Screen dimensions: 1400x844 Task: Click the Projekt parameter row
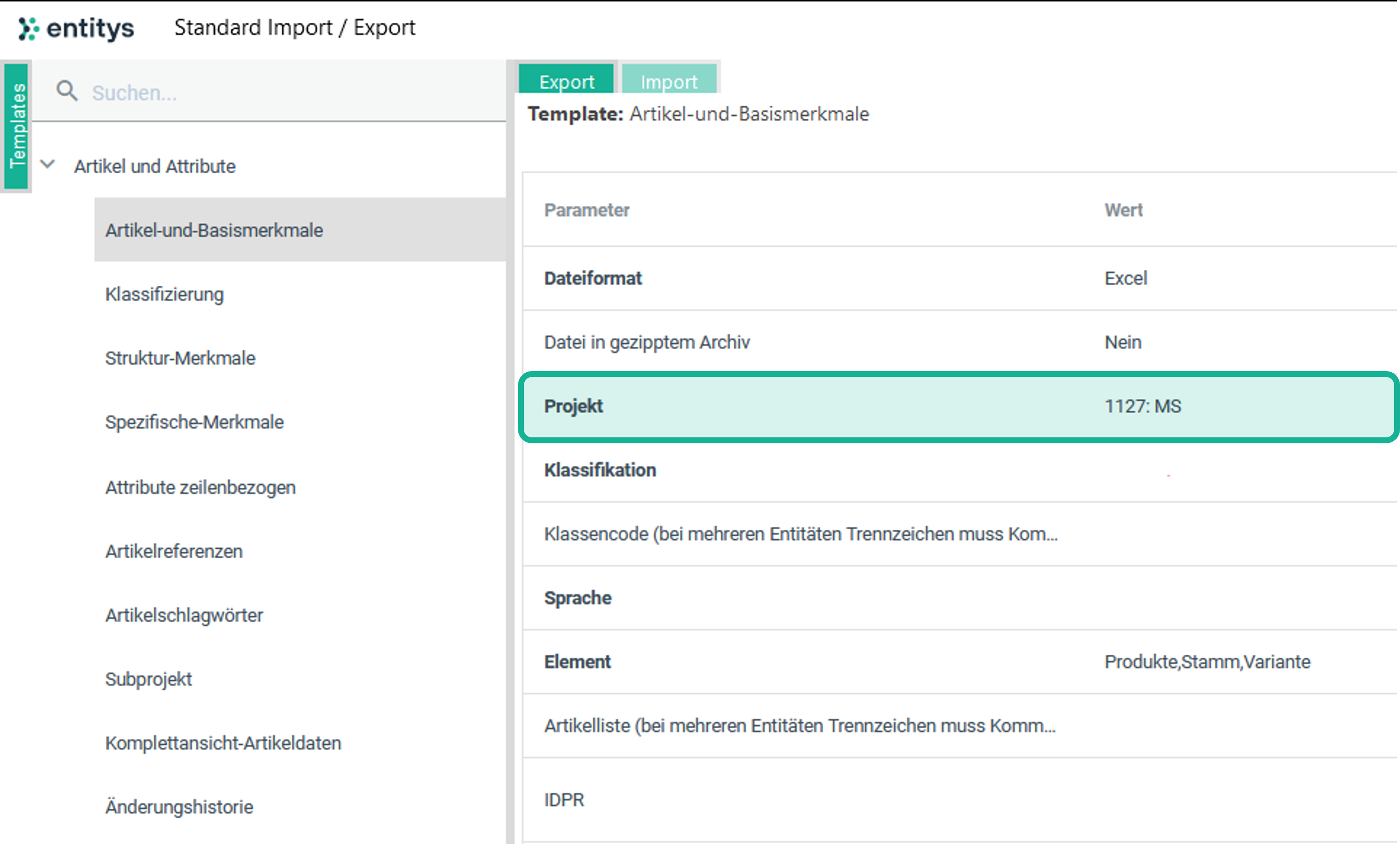(960, 406)
